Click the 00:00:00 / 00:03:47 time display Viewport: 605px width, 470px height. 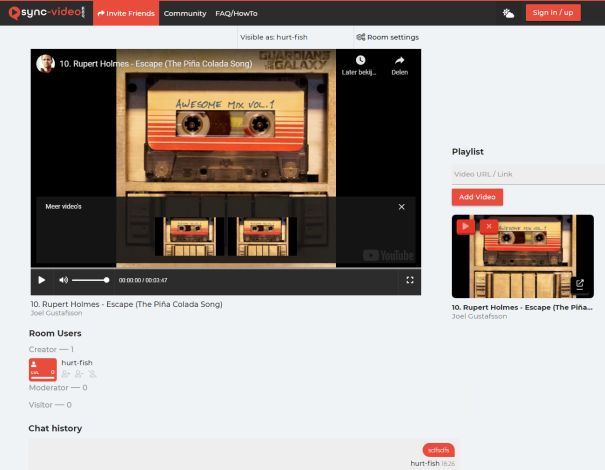(x=143, y=280)
